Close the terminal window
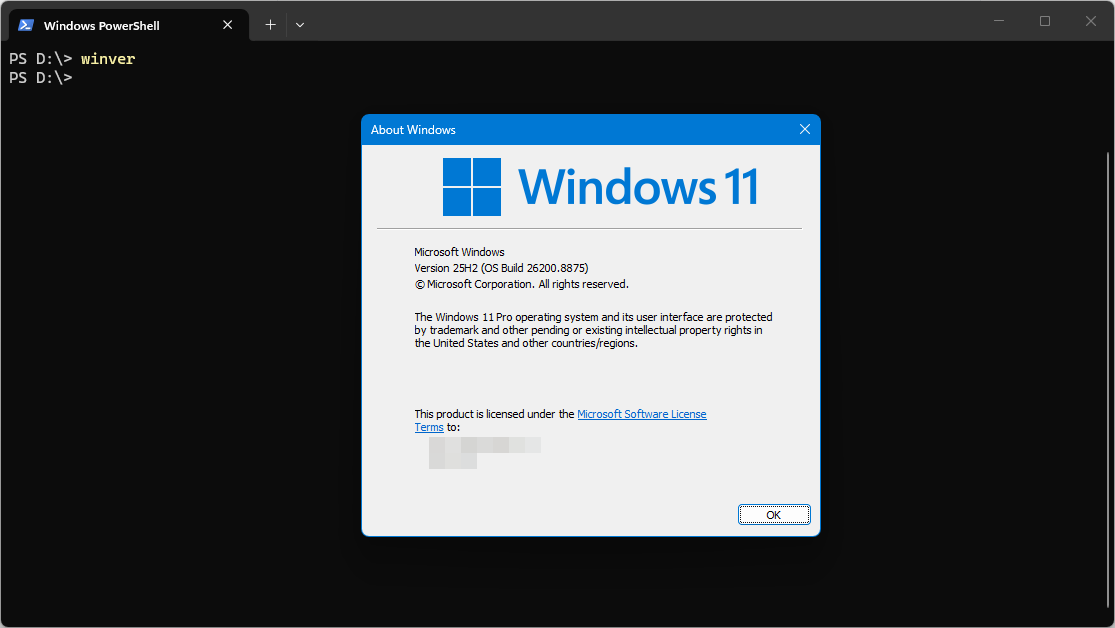 (x=1091, y=21)
